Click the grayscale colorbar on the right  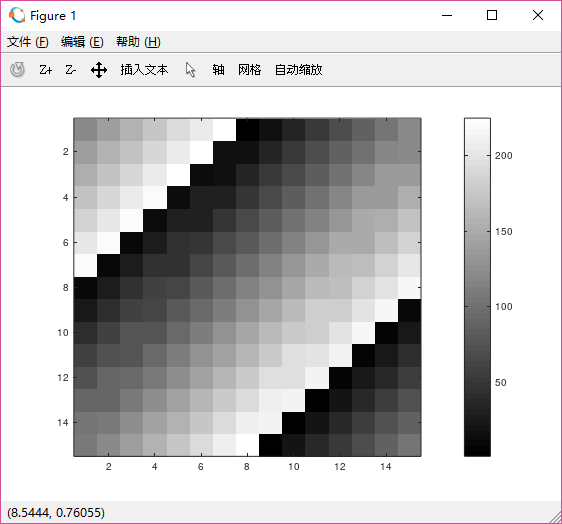click(x=477, y=287)
